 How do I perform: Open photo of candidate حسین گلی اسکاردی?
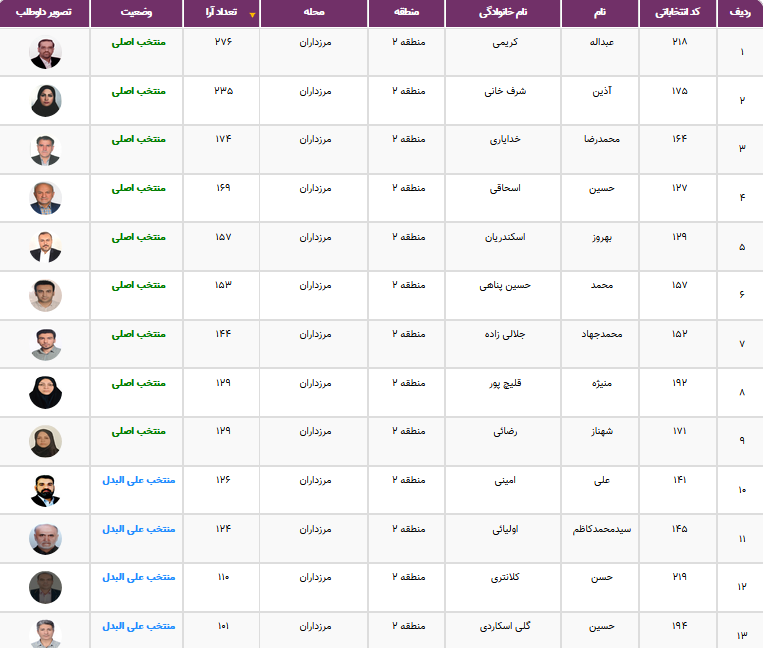click(45, 633)
